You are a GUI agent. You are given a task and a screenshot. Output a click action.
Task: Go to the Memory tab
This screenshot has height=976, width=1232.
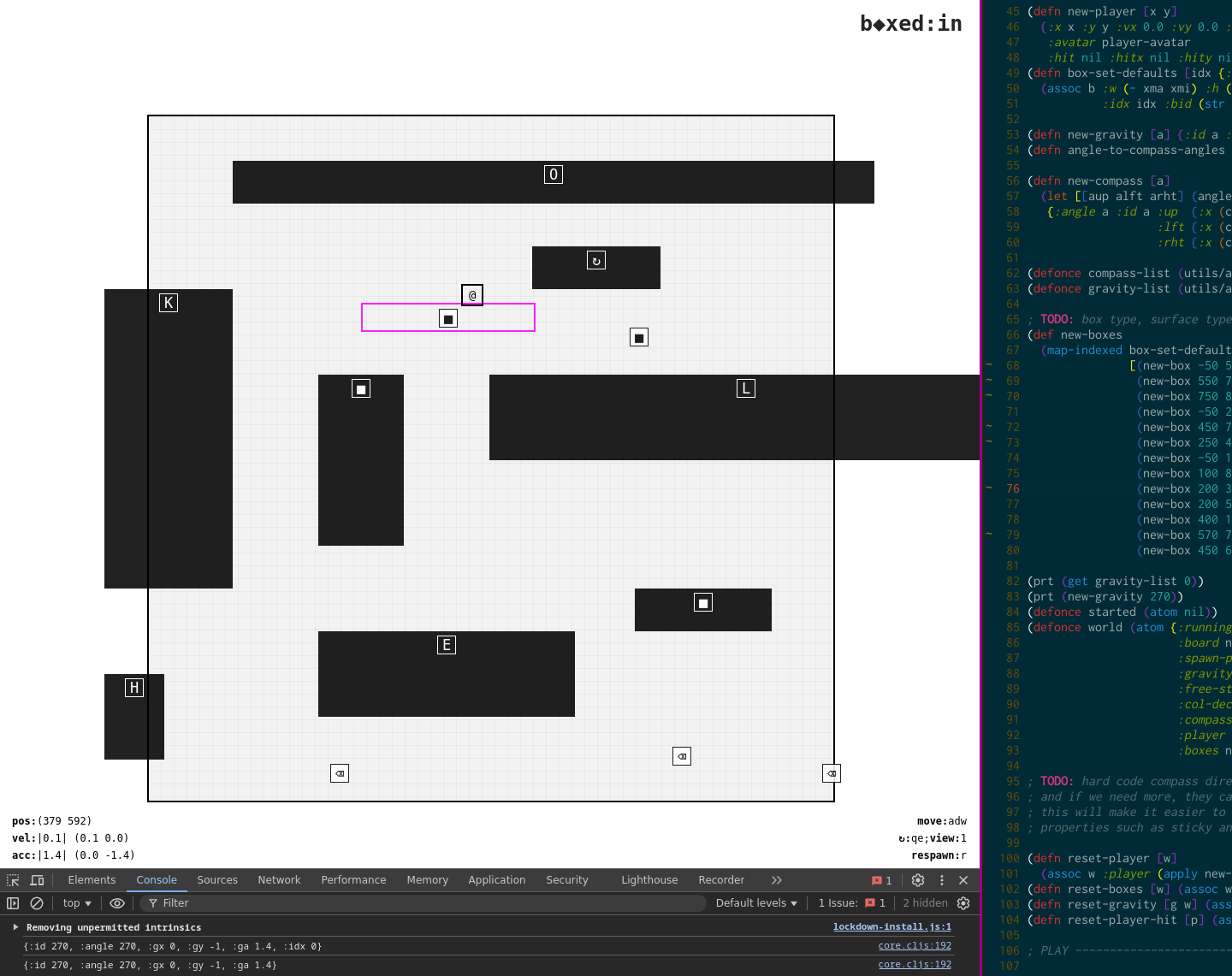[x=427, y=880]
